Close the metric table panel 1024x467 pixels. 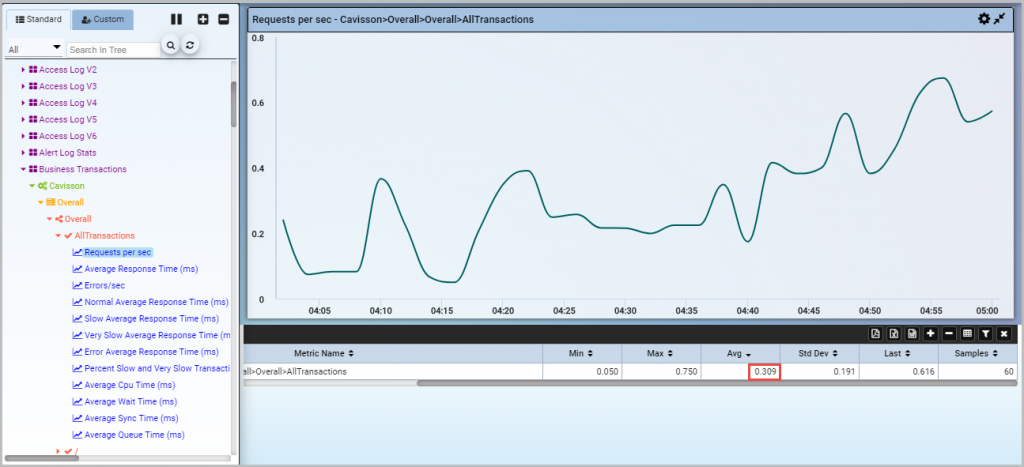[1004, 334]
